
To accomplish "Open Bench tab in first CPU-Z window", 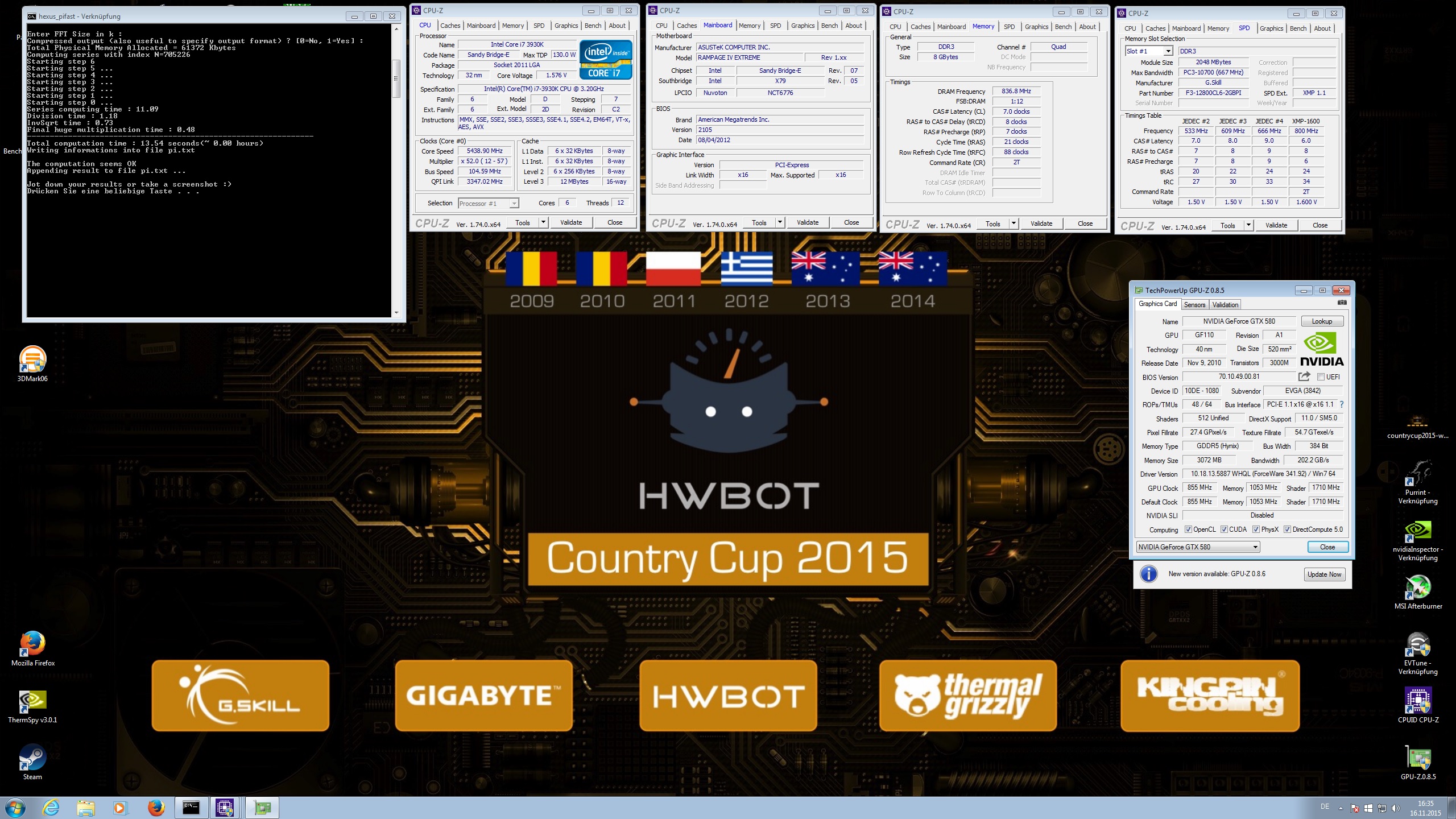I will tap(593, 26).
